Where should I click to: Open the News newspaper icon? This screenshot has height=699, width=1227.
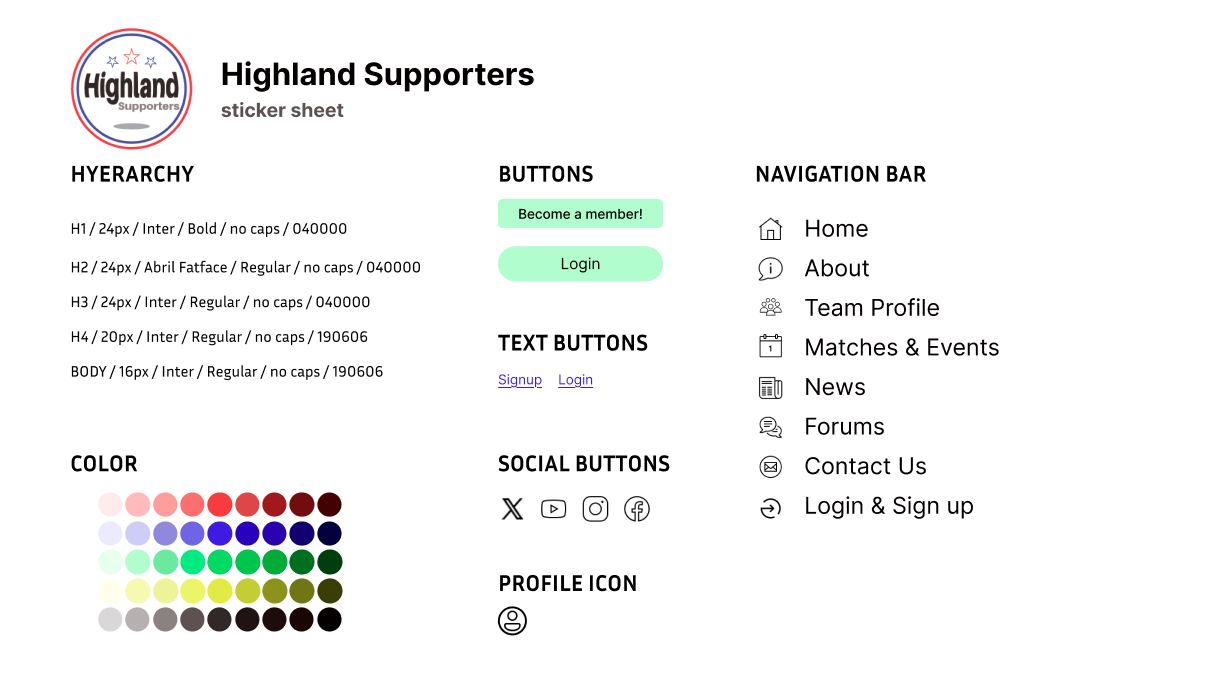(x=770, y=387)
